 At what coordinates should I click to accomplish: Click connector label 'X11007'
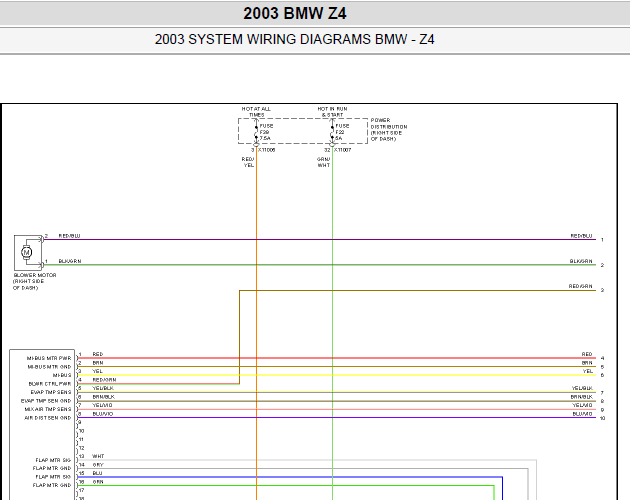(342, 150)
